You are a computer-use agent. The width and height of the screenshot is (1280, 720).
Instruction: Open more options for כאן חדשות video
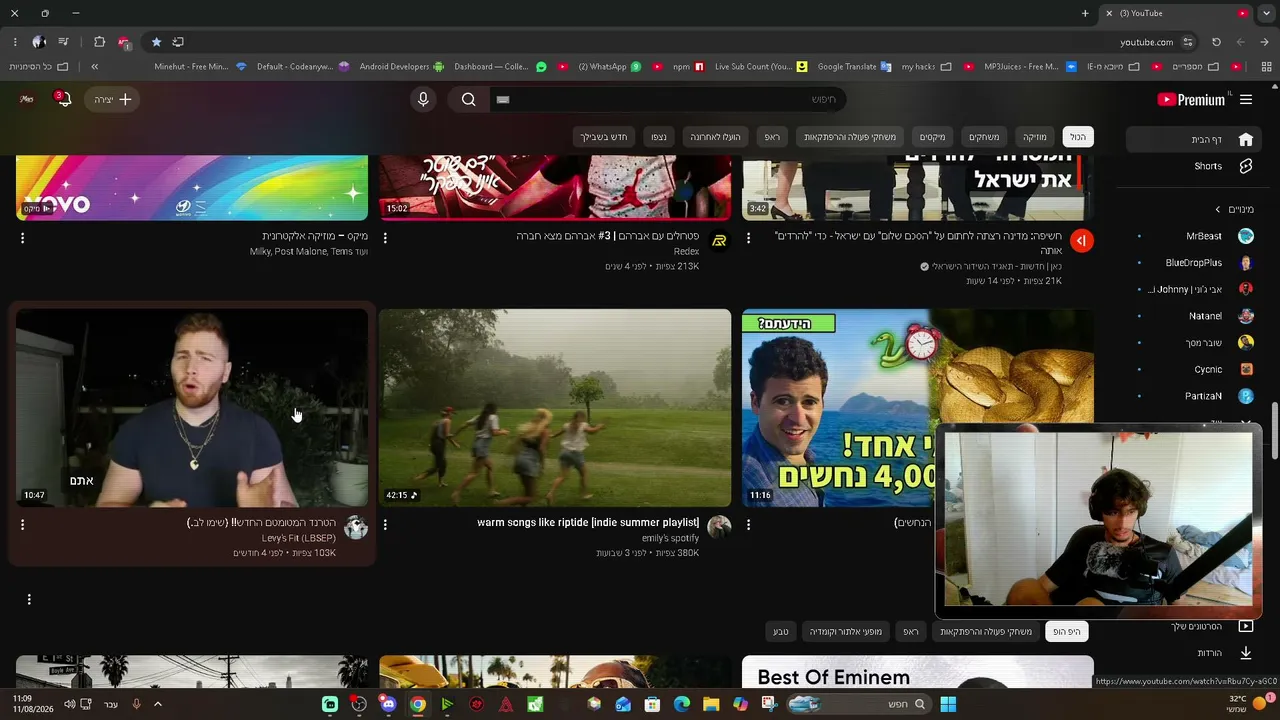(x=748, y=238)
